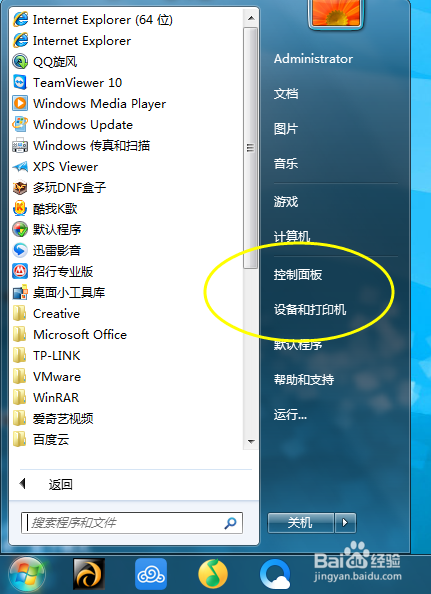Select 设备和打印机 menu entry
Viewport: 431px width, 594px height.
310,310
